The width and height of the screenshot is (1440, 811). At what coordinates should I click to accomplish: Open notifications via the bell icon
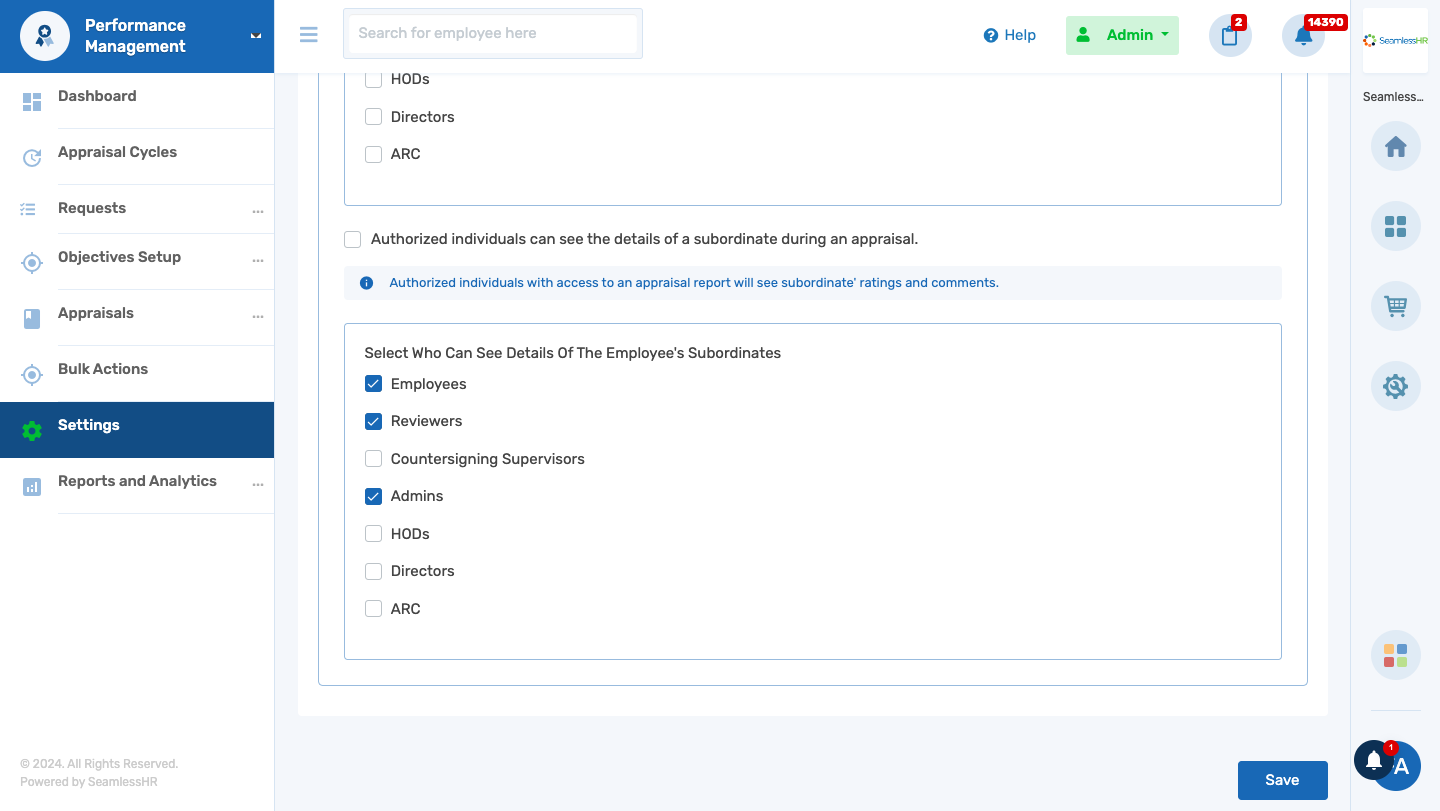[1303, 35]
